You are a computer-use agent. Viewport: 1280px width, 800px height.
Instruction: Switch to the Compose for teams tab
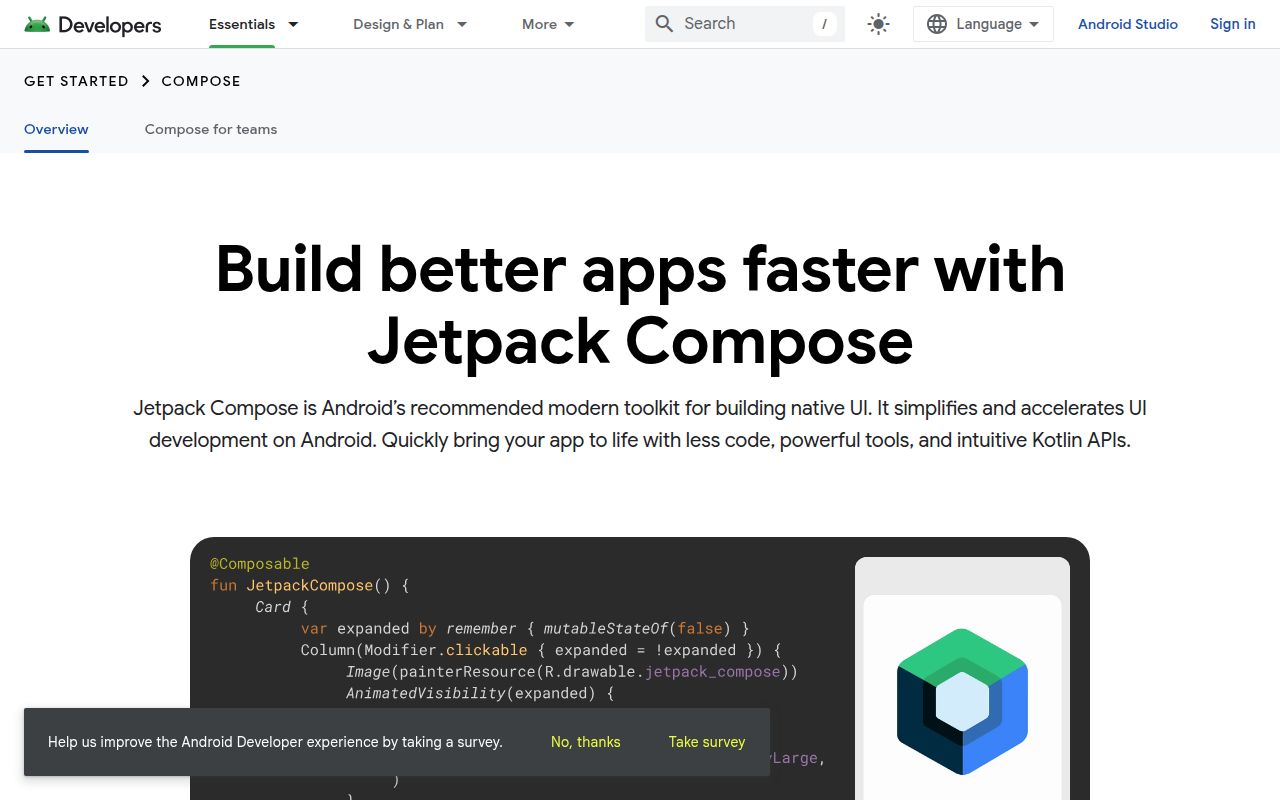pyautogui.click(x=211, y=129)
